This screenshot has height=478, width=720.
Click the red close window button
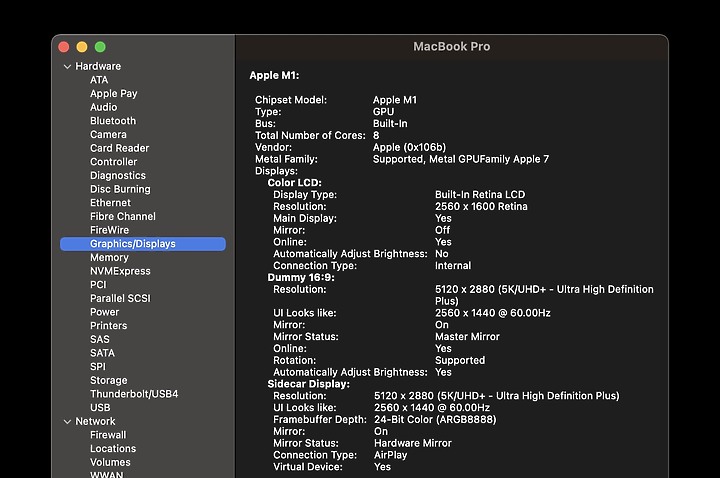coord(64,47)
